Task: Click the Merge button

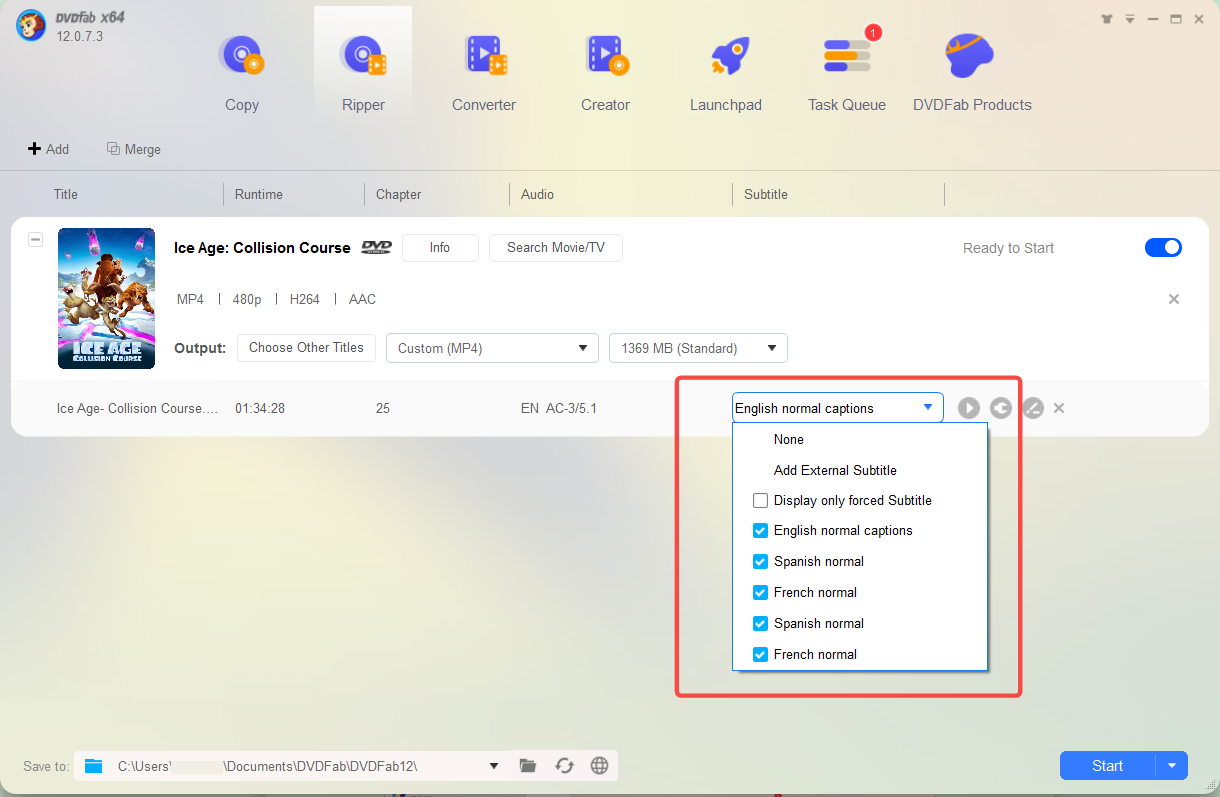Action: pyautogui.click(x=134, y=149)
